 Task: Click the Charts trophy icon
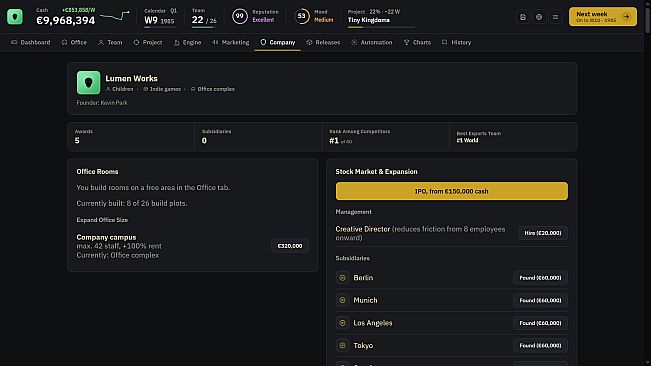(406, 42)
